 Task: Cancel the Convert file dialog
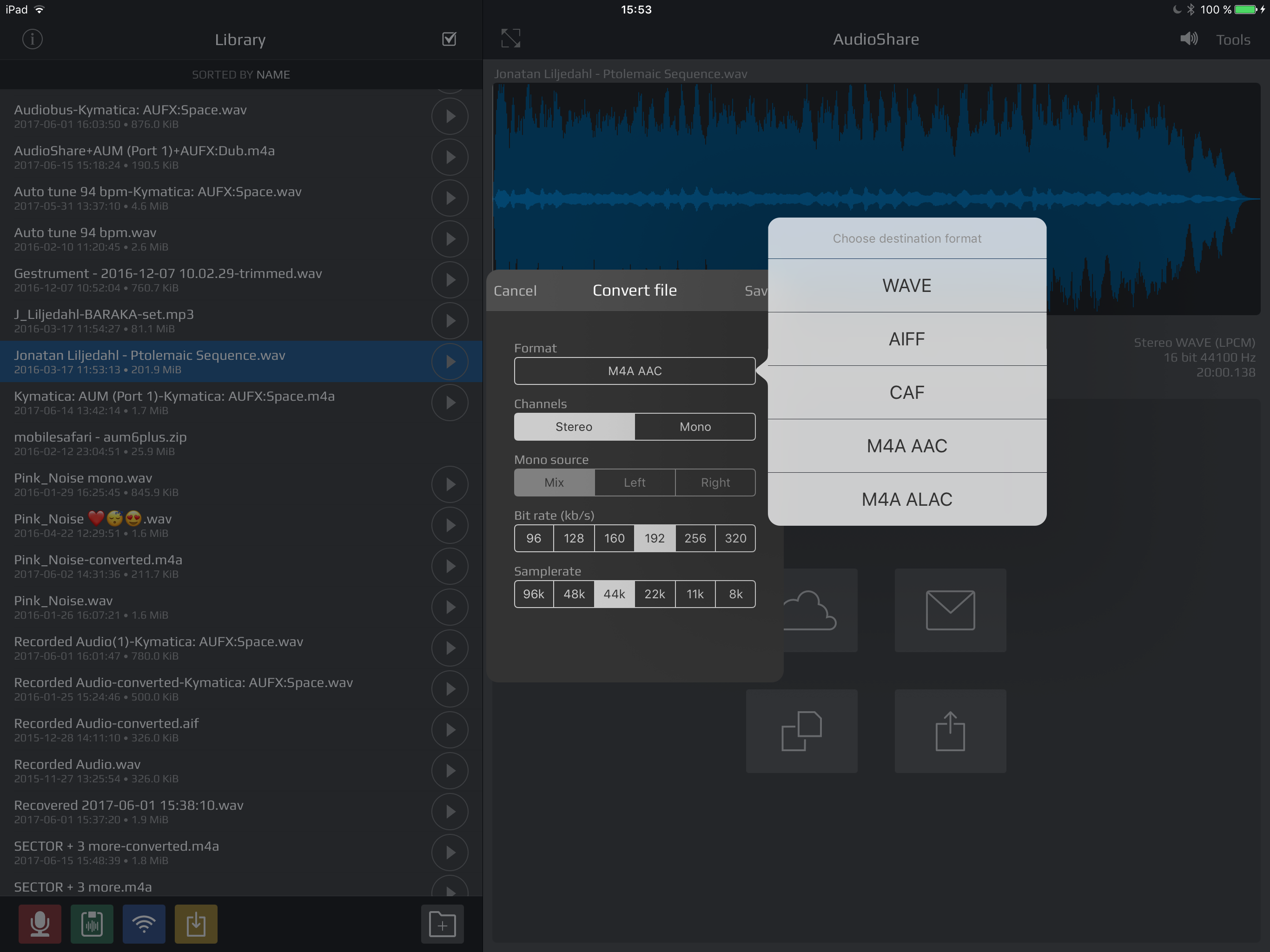pos(515,291)
